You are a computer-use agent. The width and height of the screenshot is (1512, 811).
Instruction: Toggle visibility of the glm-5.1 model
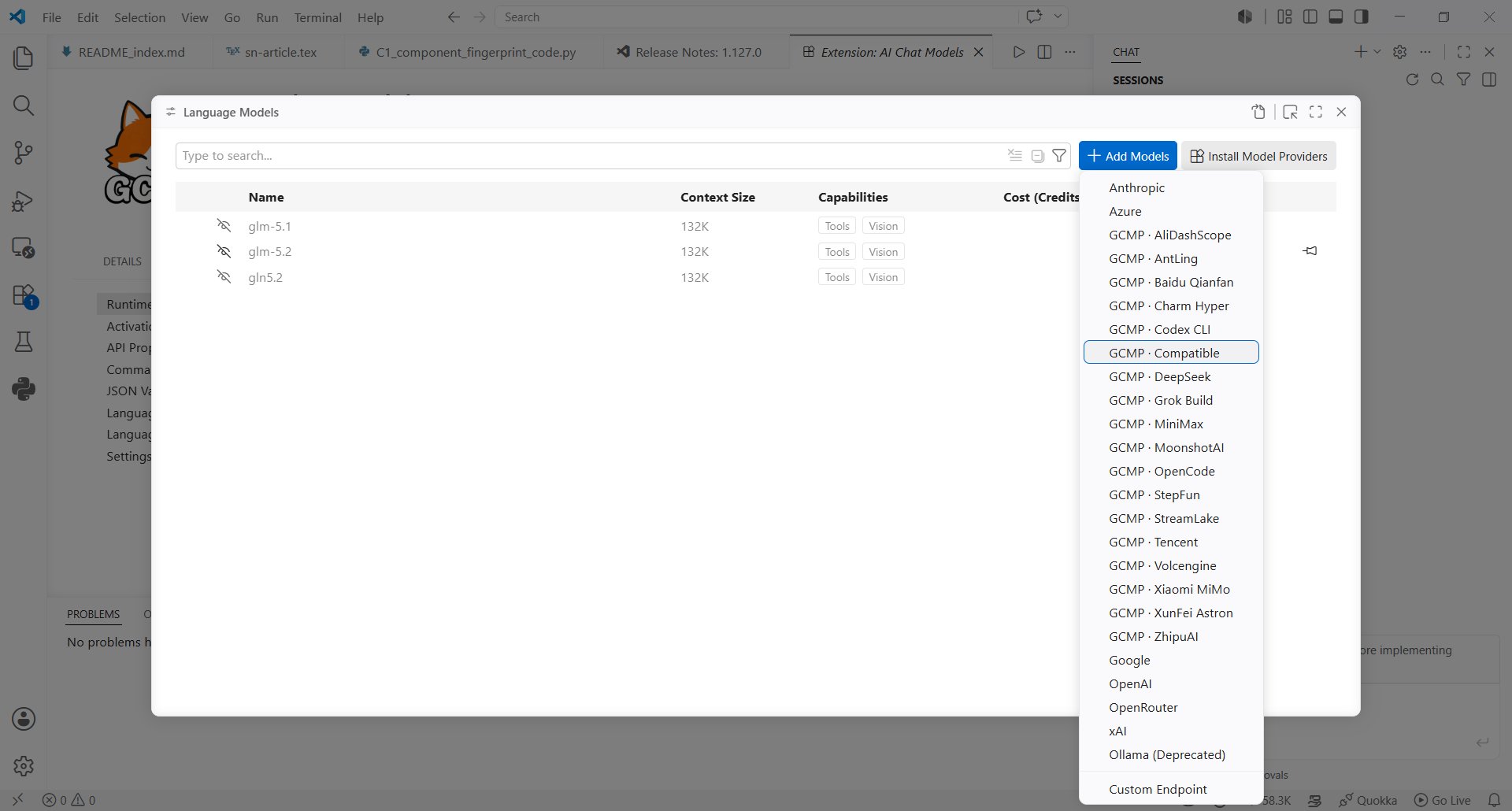pyautogui.click(x=224, y=226)
